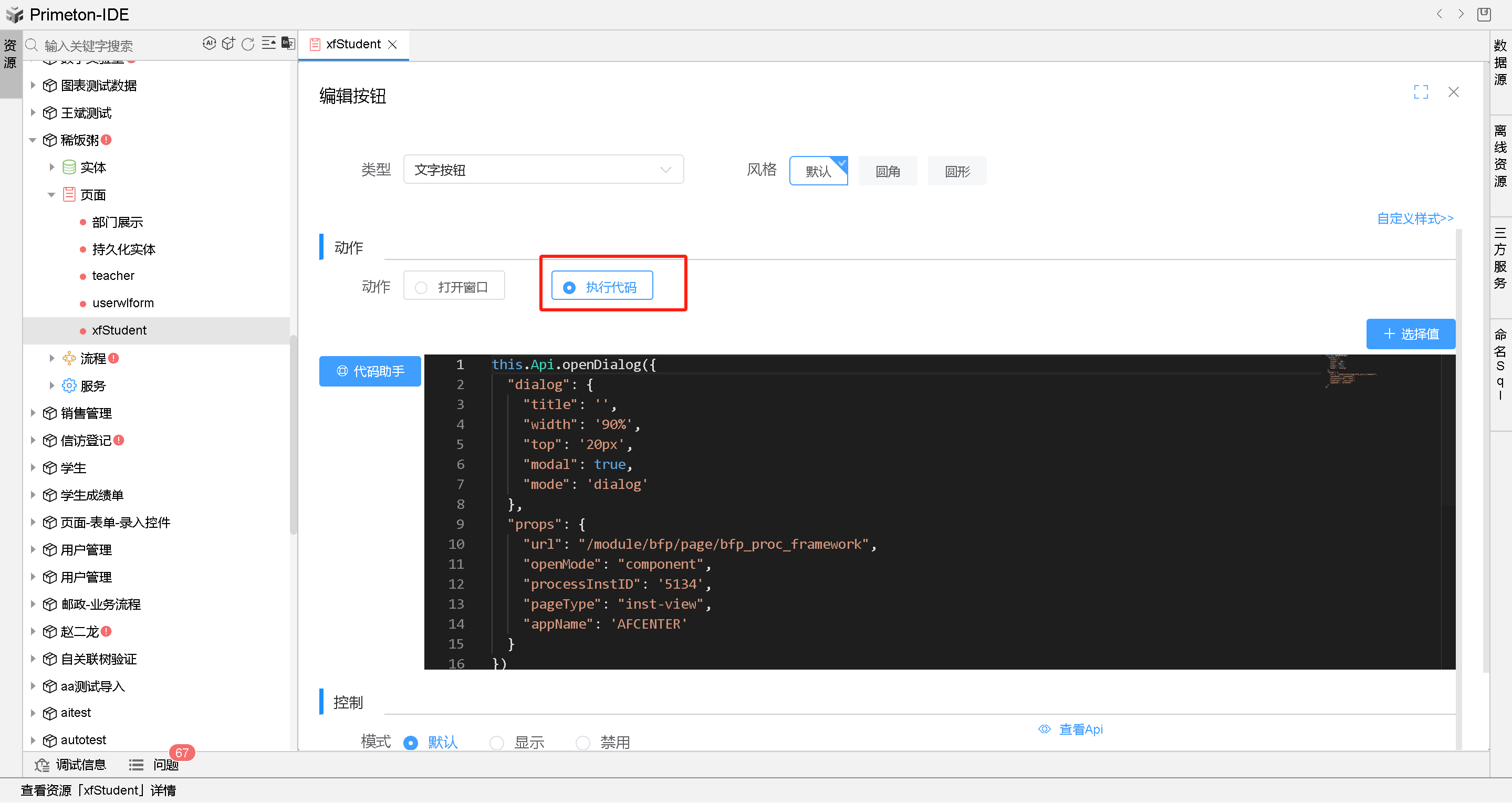Open the 文字按钮 type dropdown

point(543,169)
